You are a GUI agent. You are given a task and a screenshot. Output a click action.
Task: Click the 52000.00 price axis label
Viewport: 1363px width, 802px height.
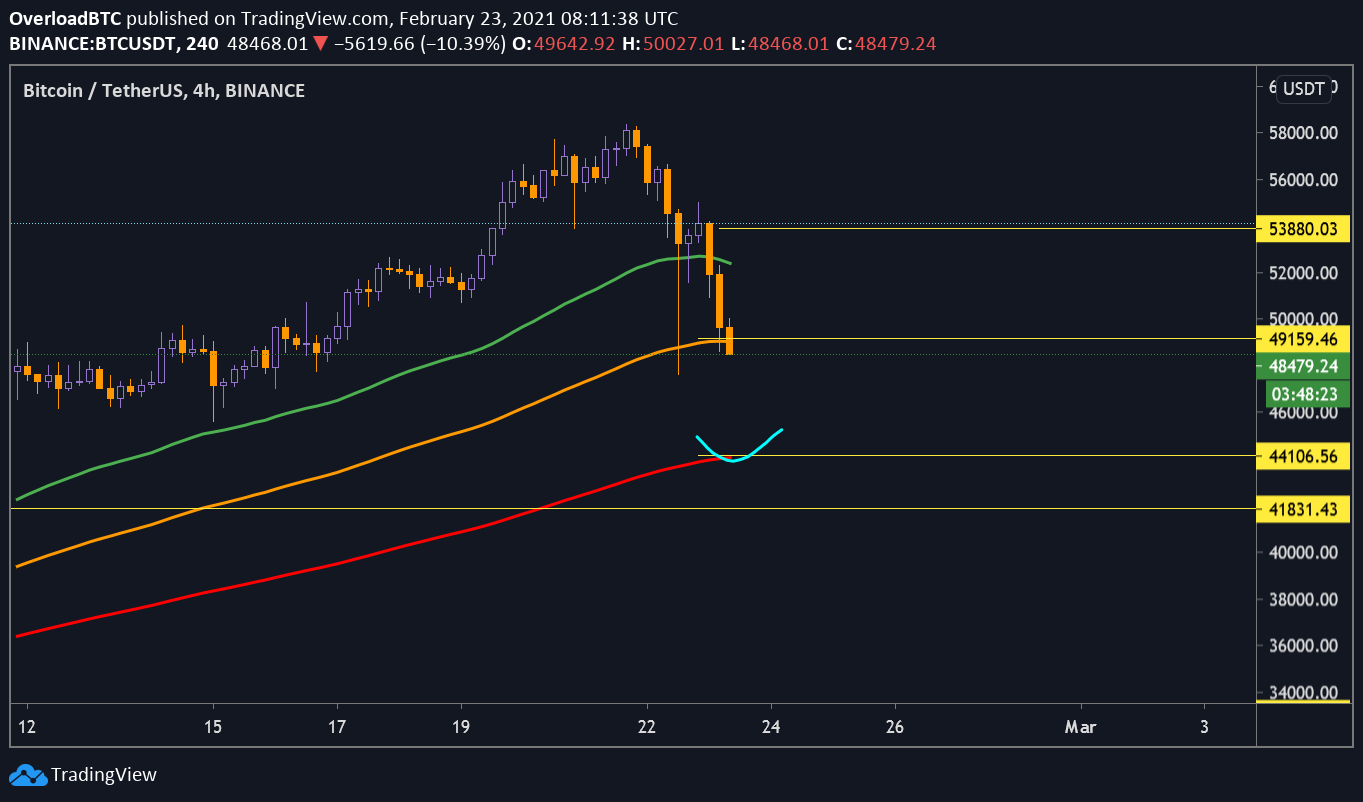pos(1303,272)
